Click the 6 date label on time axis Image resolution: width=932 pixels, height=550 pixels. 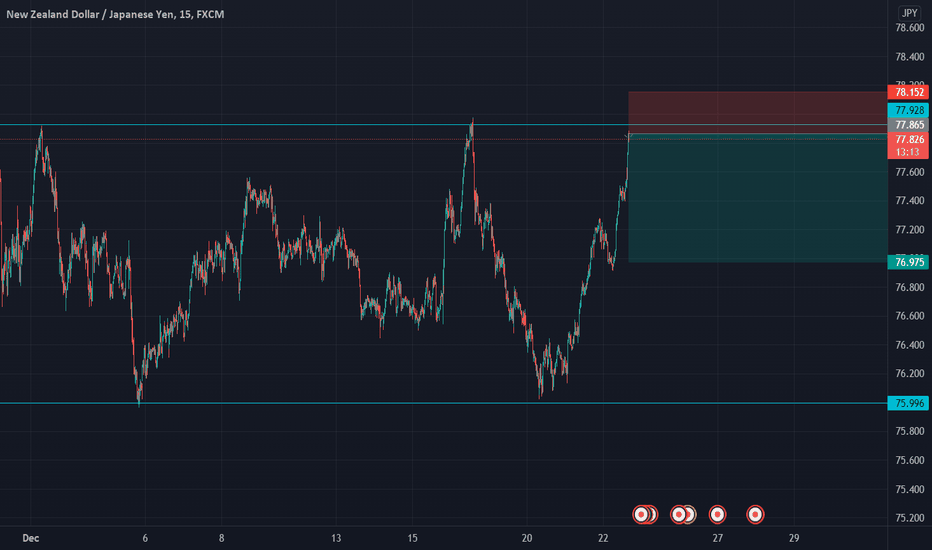point(145,538)
